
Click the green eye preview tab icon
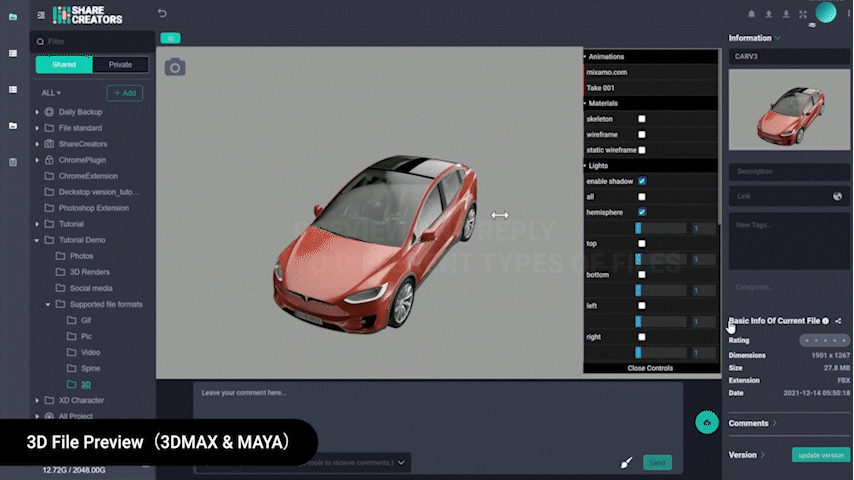170,38
